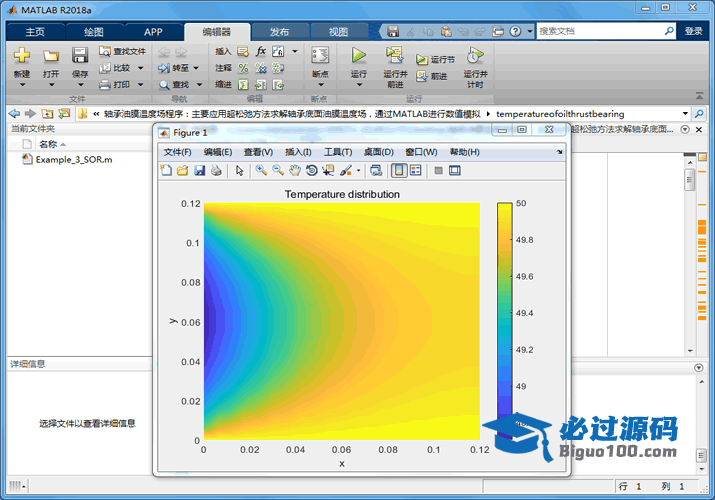Click Open File icon in Figure toolbar
The width and height of the screenshot is (715, 500).
click(x=182, y=170)
